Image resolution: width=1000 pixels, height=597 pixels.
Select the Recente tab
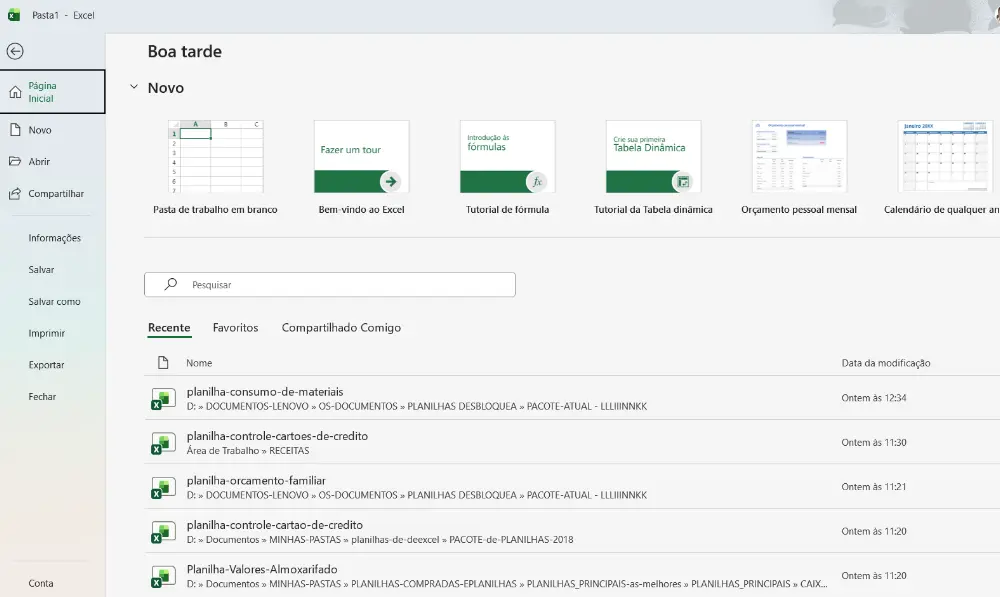(x=169, y=327)
